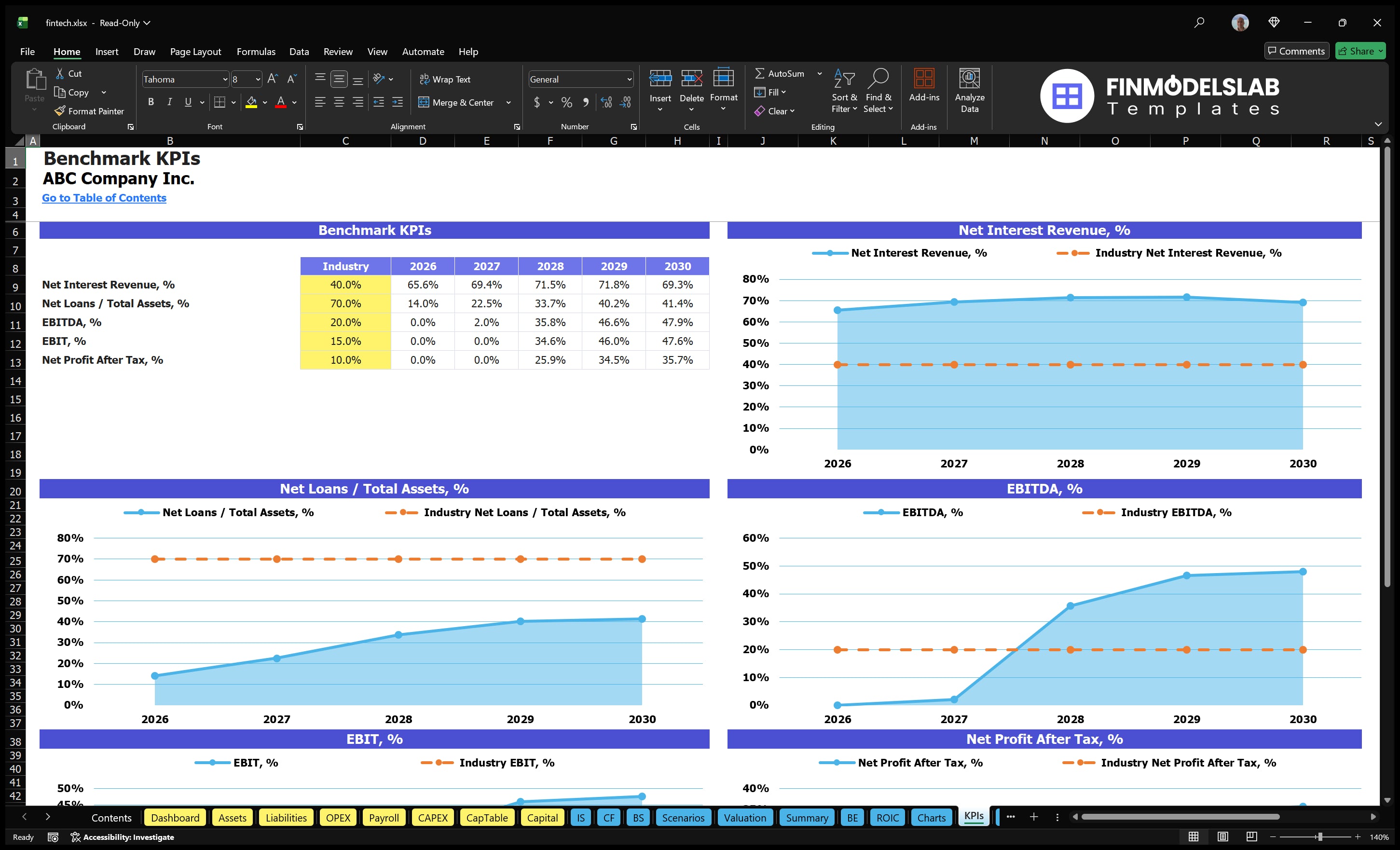
Task: Open the Dashboard sheet tab
Action: click(x=175, y=818)
